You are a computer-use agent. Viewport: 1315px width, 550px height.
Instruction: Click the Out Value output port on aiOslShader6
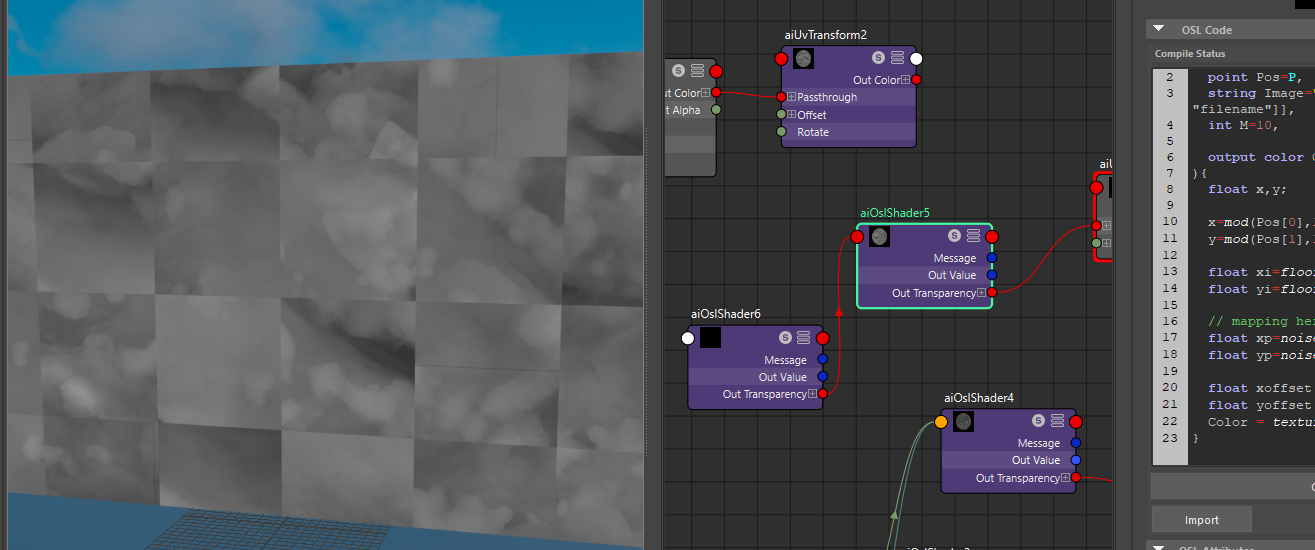[x=822, y=377]
